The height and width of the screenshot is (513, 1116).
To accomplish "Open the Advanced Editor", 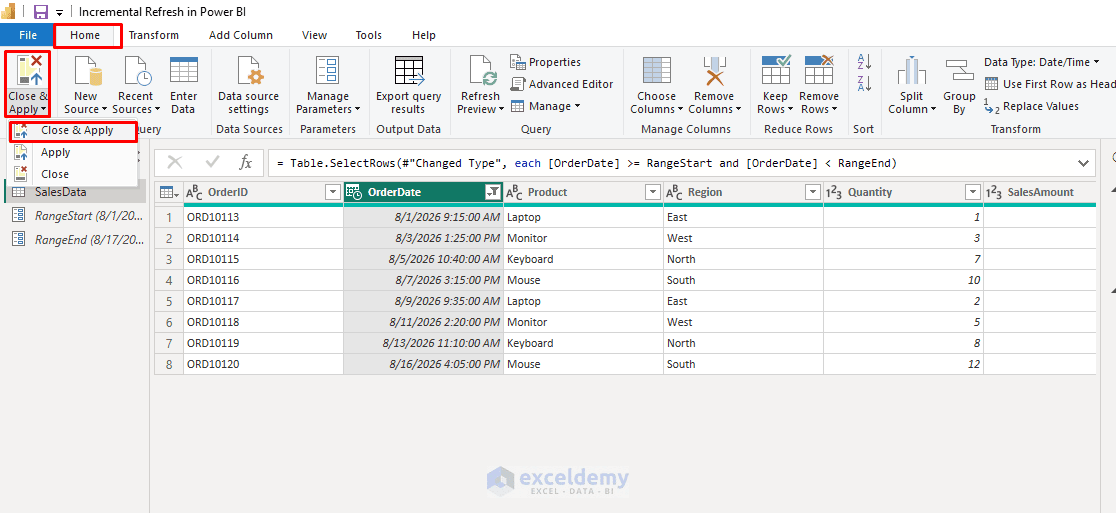I will [x=561, y=84].
